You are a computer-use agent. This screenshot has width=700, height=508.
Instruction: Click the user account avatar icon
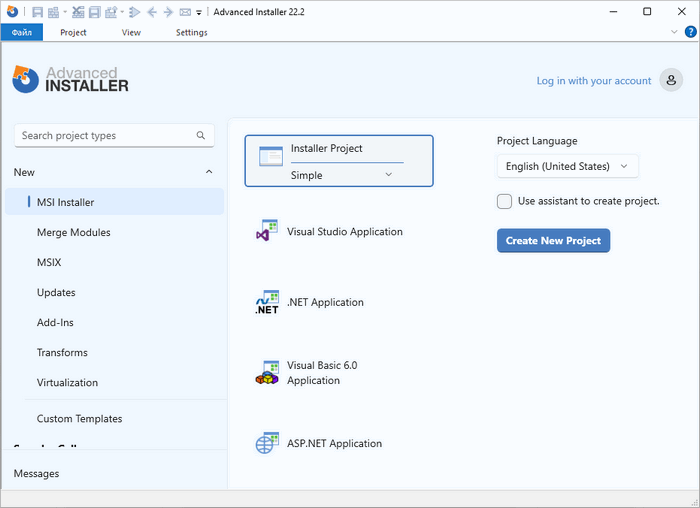pos(671,81)
